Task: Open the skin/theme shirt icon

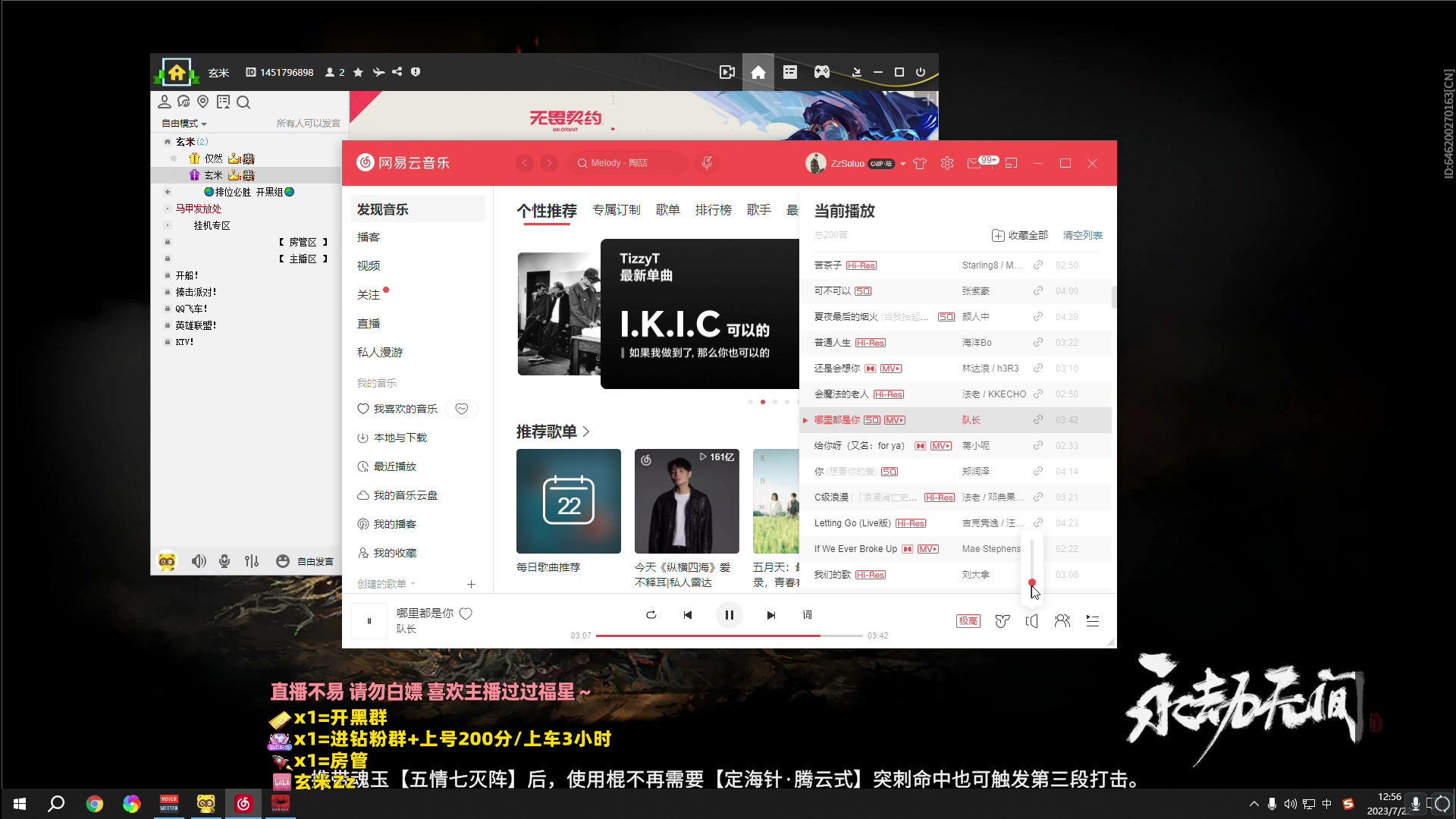Action: (920, 163)
